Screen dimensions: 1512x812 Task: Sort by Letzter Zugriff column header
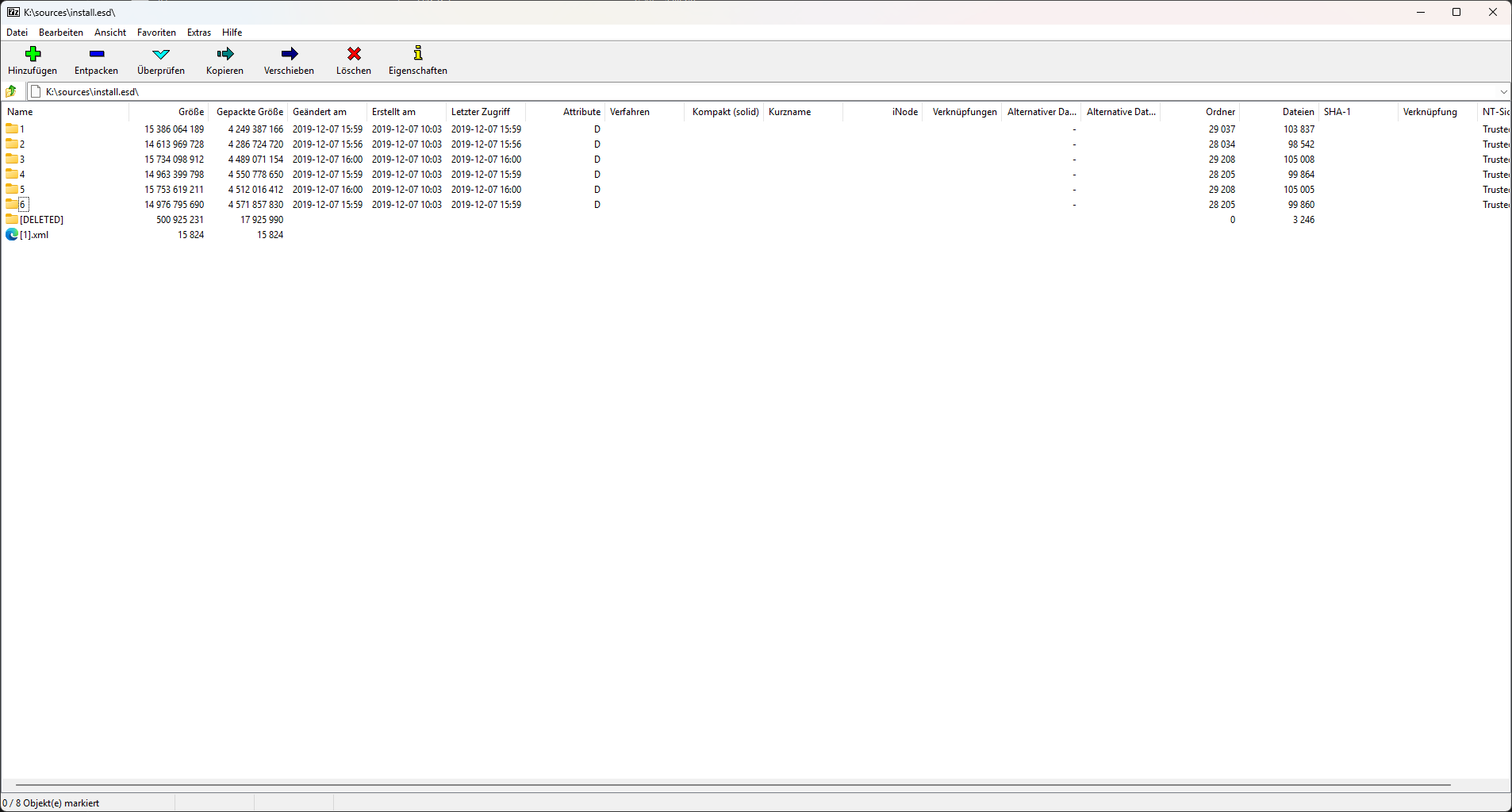tap(485, 112)
